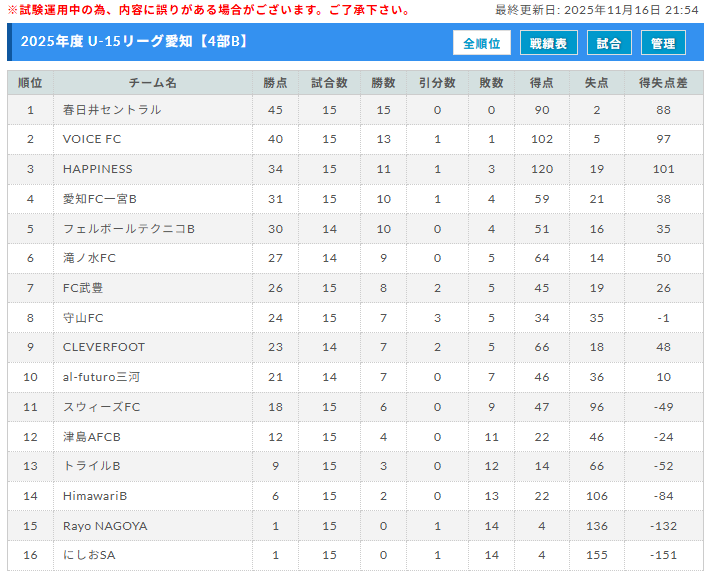Open the にしおSA team entry

[x=89, y=555]
